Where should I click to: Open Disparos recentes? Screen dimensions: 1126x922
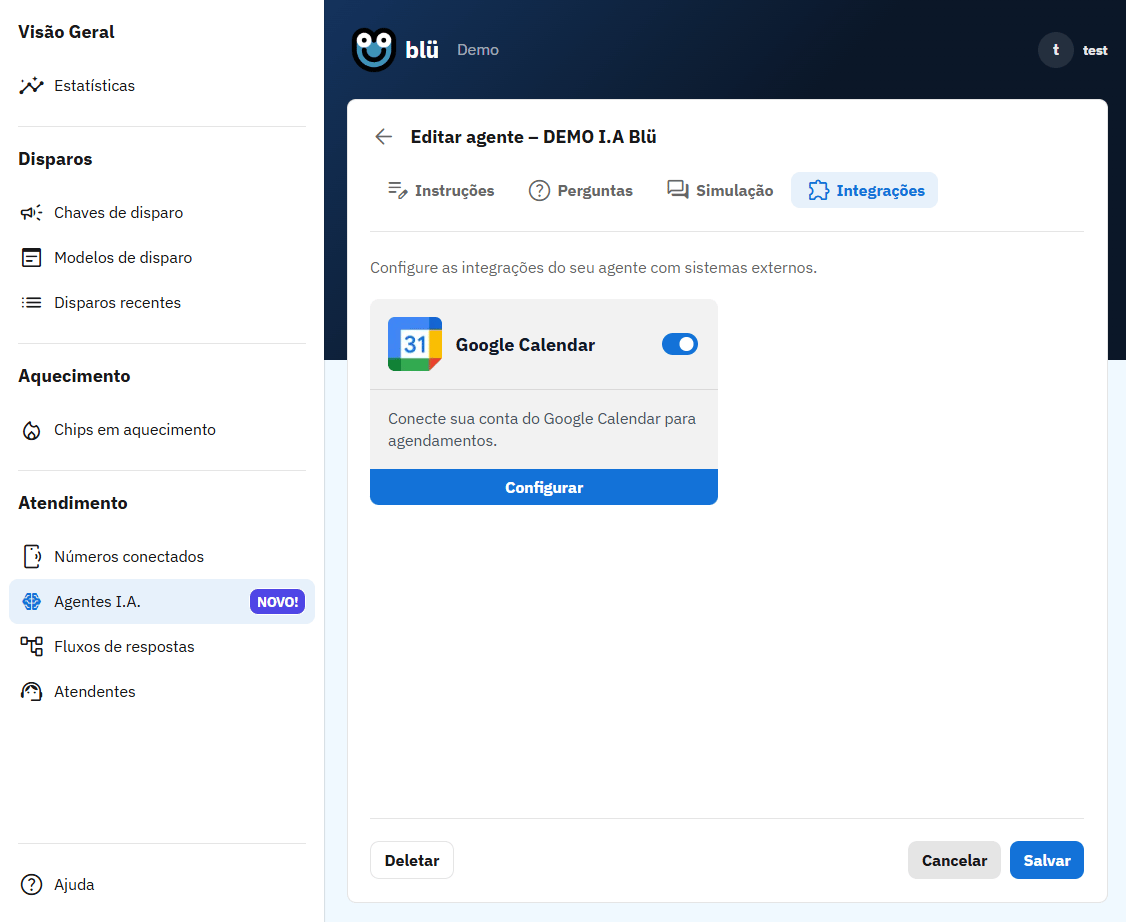[x=162, y=302]
